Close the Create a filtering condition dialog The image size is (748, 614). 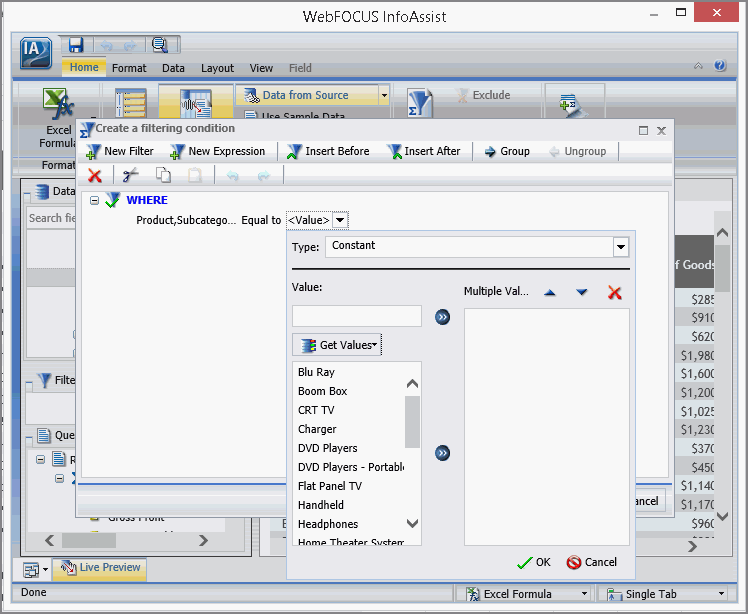click(x=661, y=131)
